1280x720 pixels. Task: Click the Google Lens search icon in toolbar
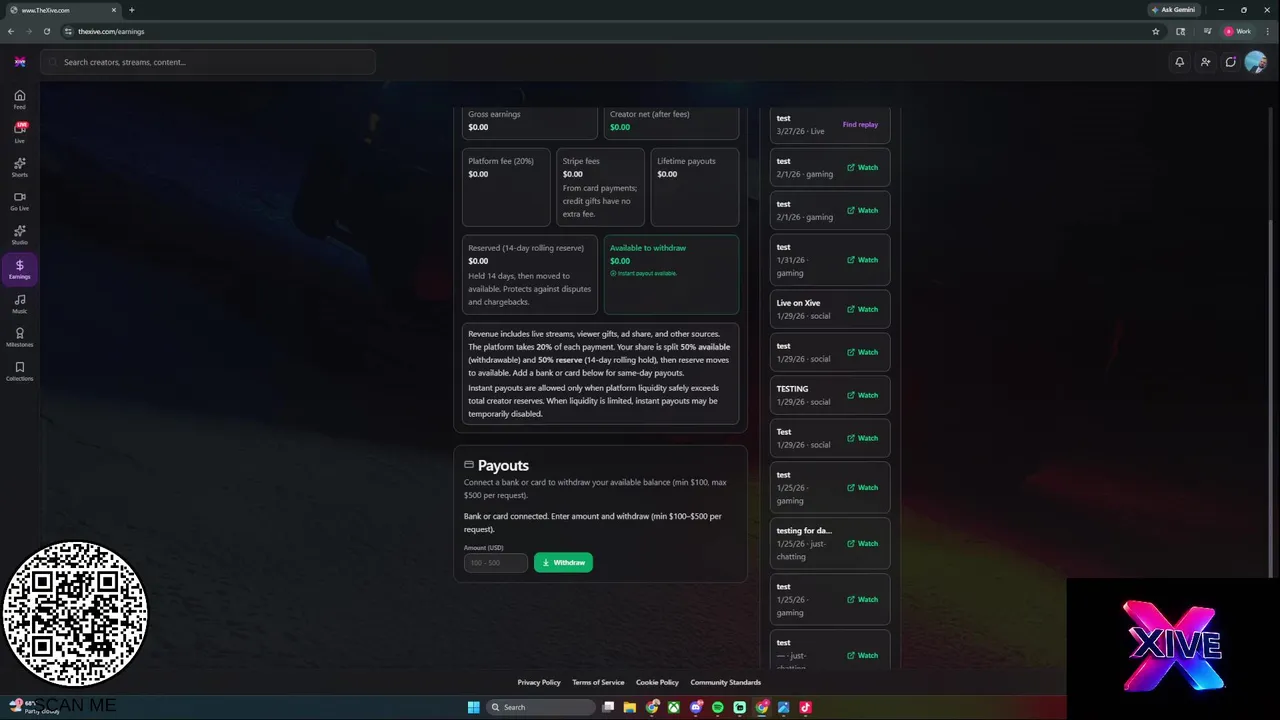(x=1181, y=31)
